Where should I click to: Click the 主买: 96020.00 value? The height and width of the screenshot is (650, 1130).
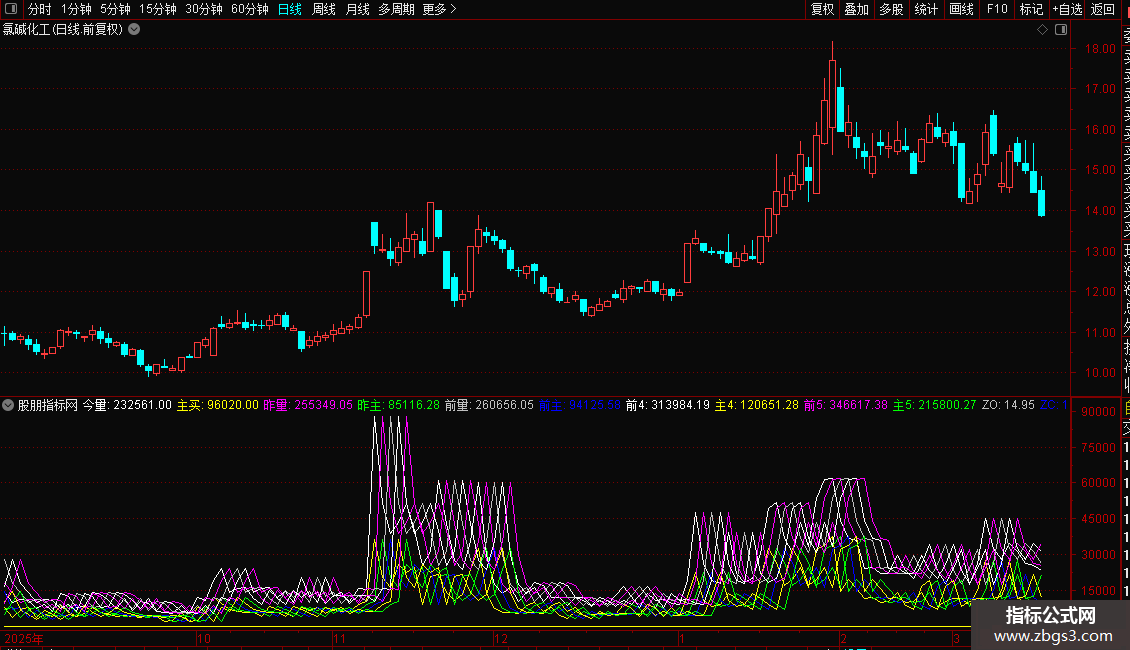(x=218, y=405)
